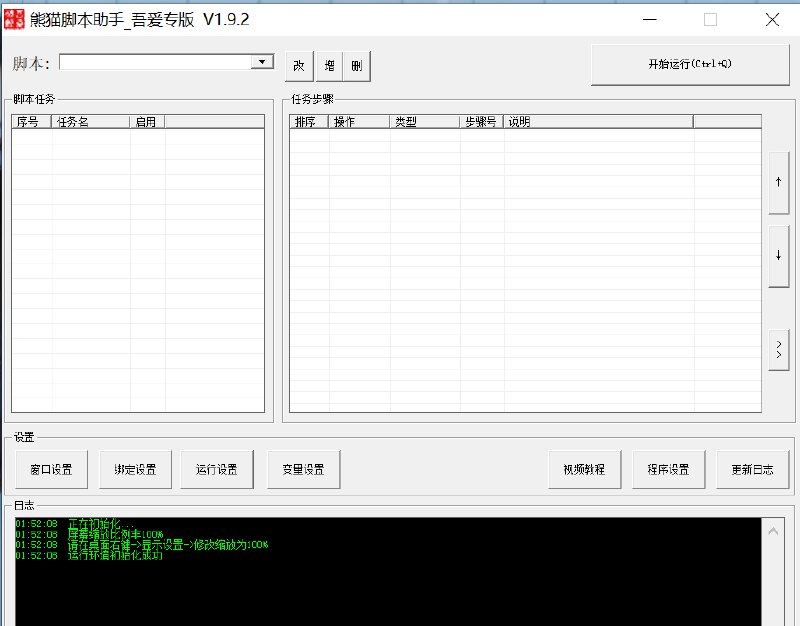Click the down arrow to move step down
The image size is (800, 626).
(778, 254)
